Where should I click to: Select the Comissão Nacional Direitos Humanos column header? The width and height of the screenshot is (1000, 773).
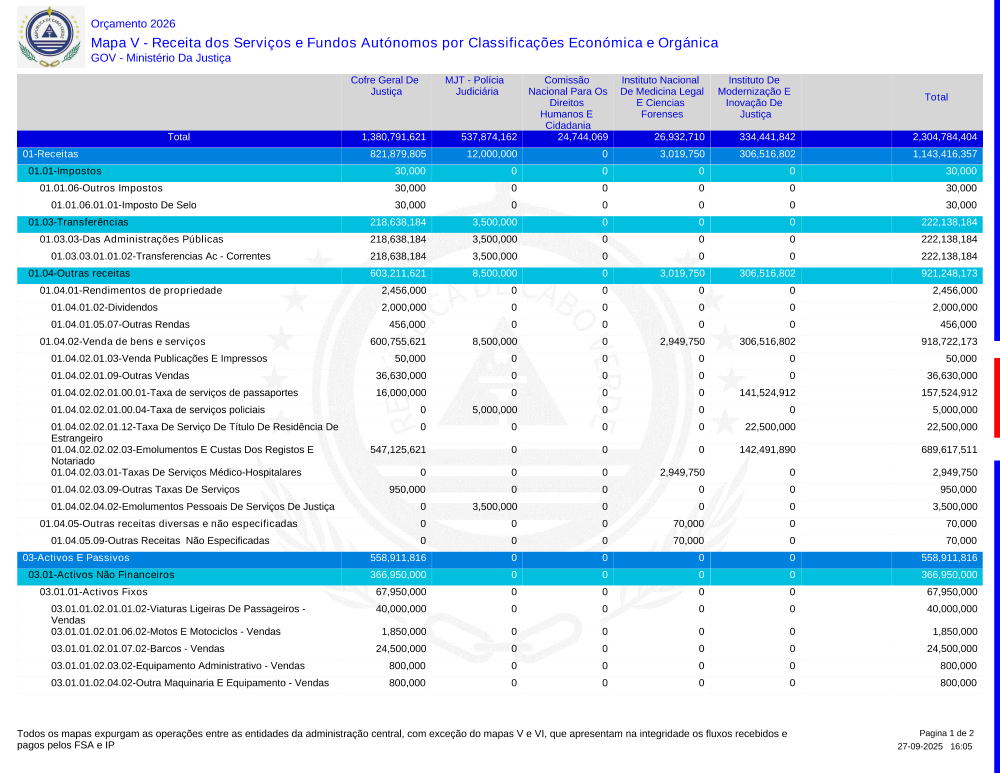click(567, 102)
